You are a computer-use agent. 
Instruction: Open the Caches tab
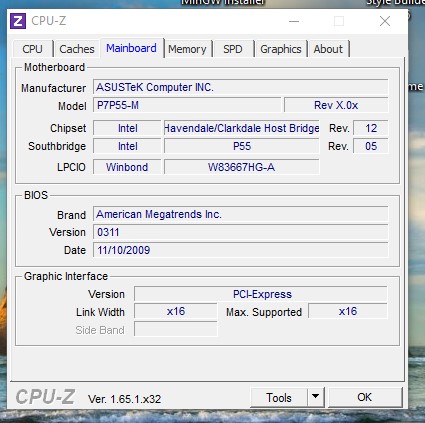tap(77, 49)
